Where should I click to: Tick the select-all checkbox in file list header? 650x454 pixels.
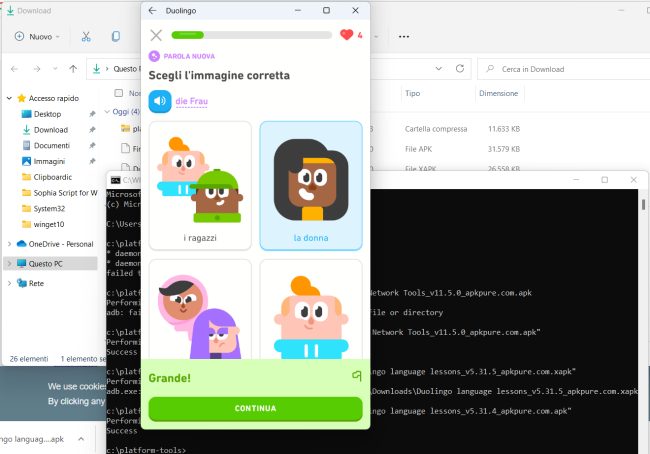coord(119,93)
